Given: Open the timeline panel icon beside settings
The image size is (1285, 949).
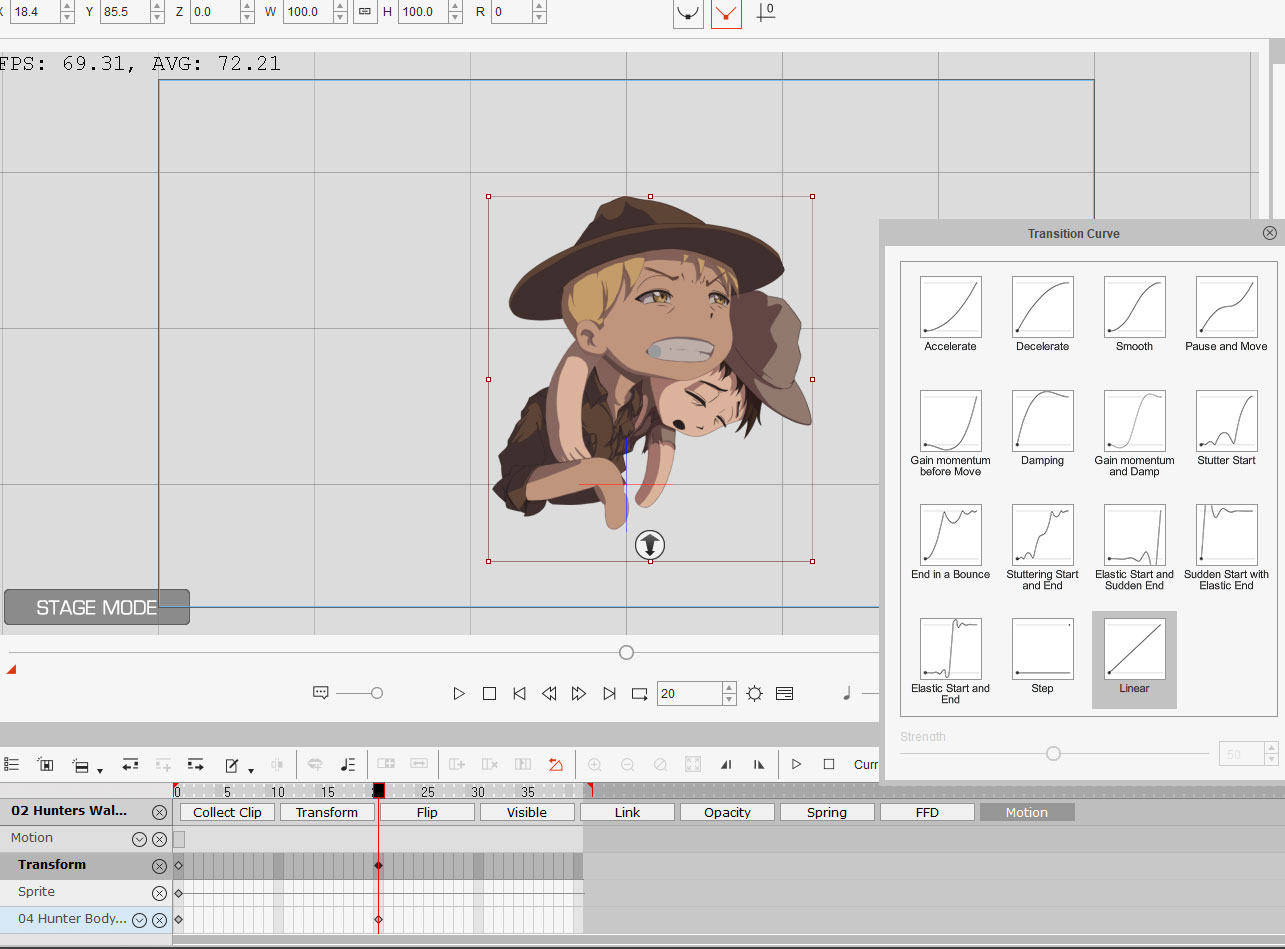Looking at the screenshot, I should pyautogui.click(x=785, y=693).
